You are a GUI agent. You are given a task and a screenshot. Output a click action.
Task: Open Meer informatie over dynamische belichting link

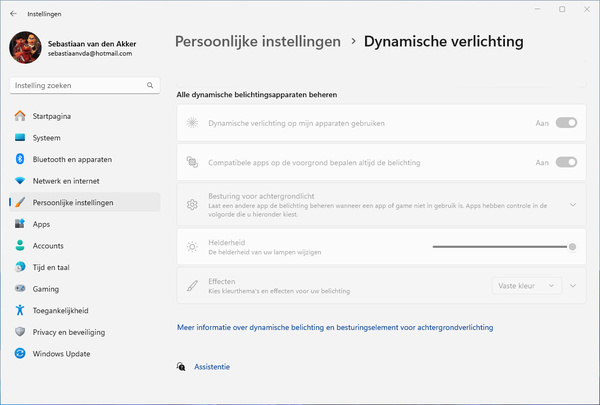(x=335, y=327)
